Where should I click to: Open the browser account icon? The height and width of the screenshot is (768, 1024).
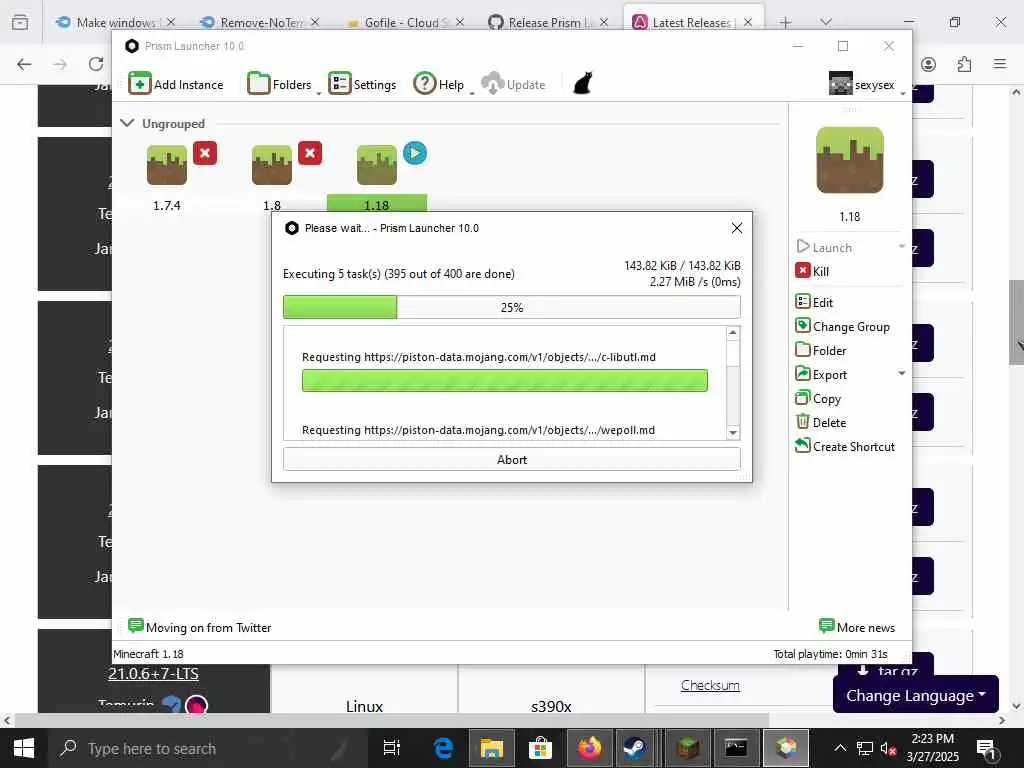click(928, 64)
